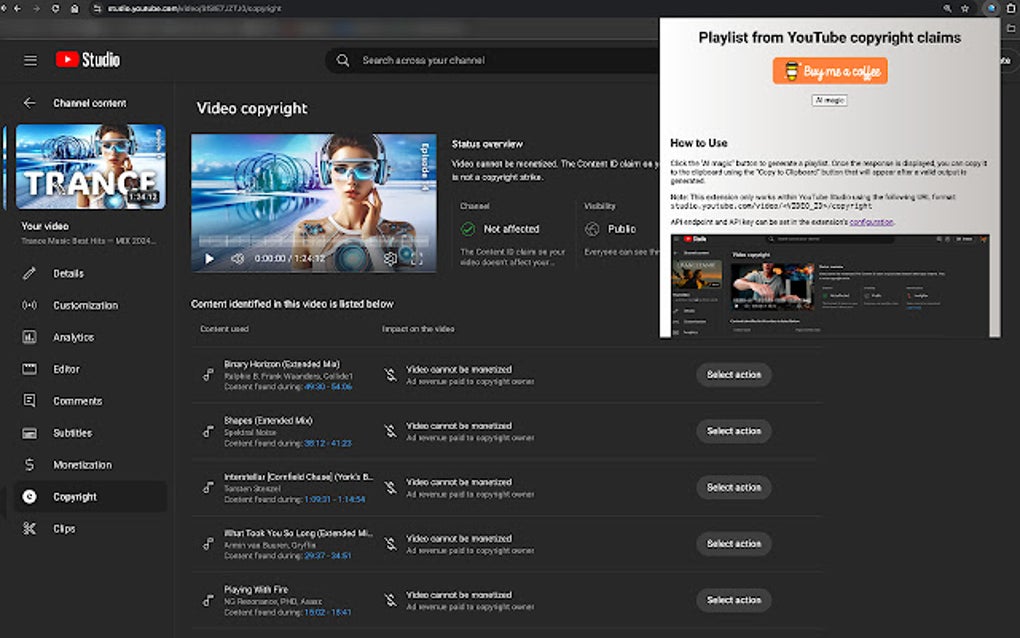
Task: Click no-monetization icon on Binary Horizon row
Action: point(390,375)
